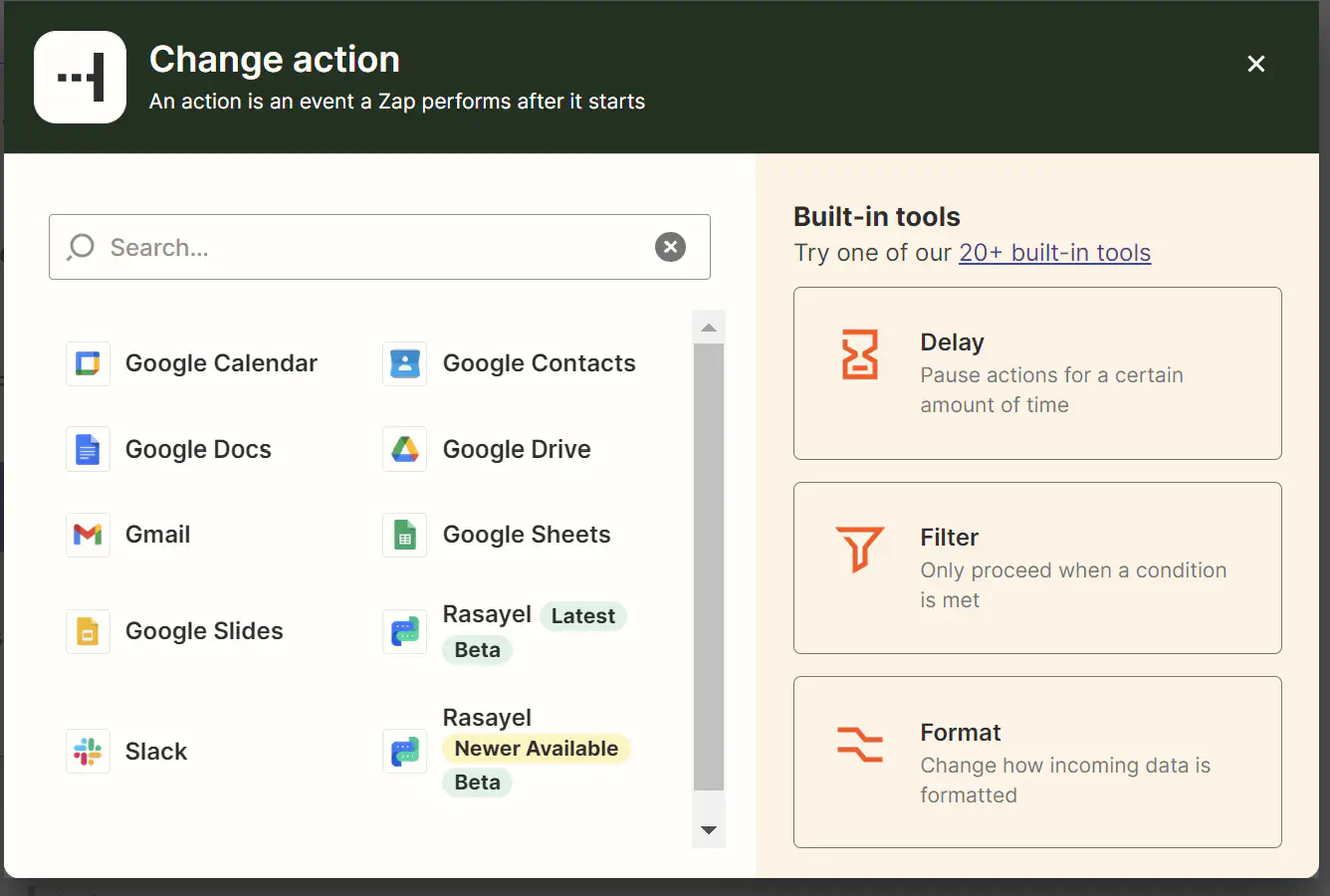
Task: Pick the Google Sheets app icon
Action: [404, 535]
